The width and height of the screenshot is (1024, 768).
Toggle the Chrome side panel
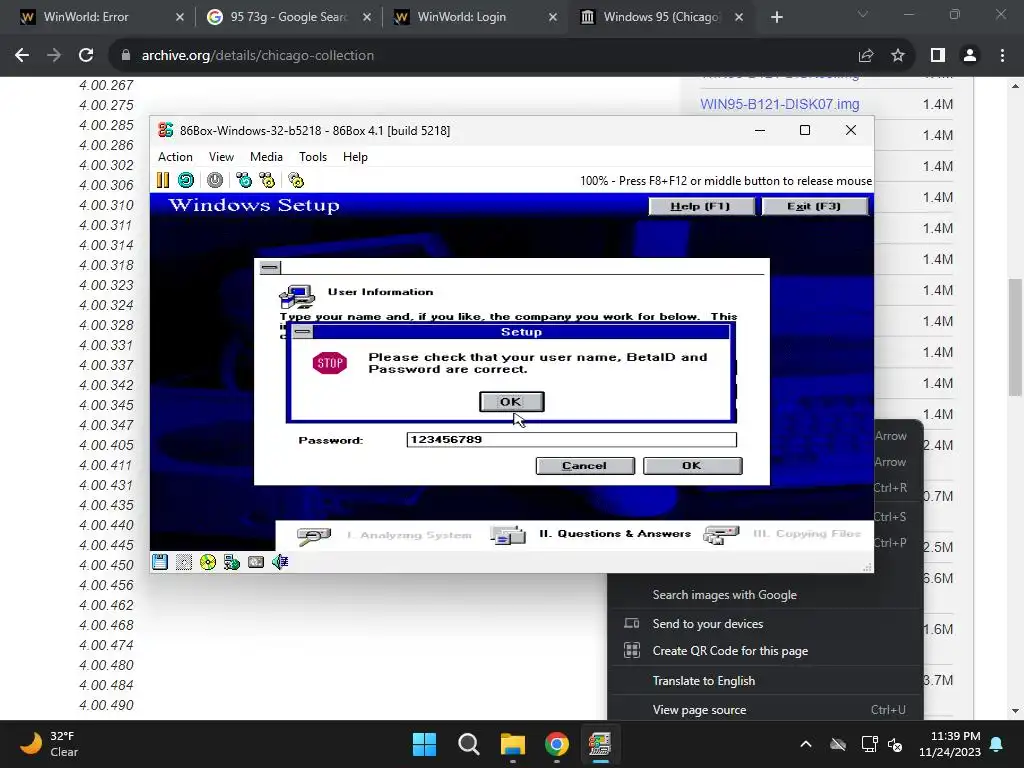(938, 56)
